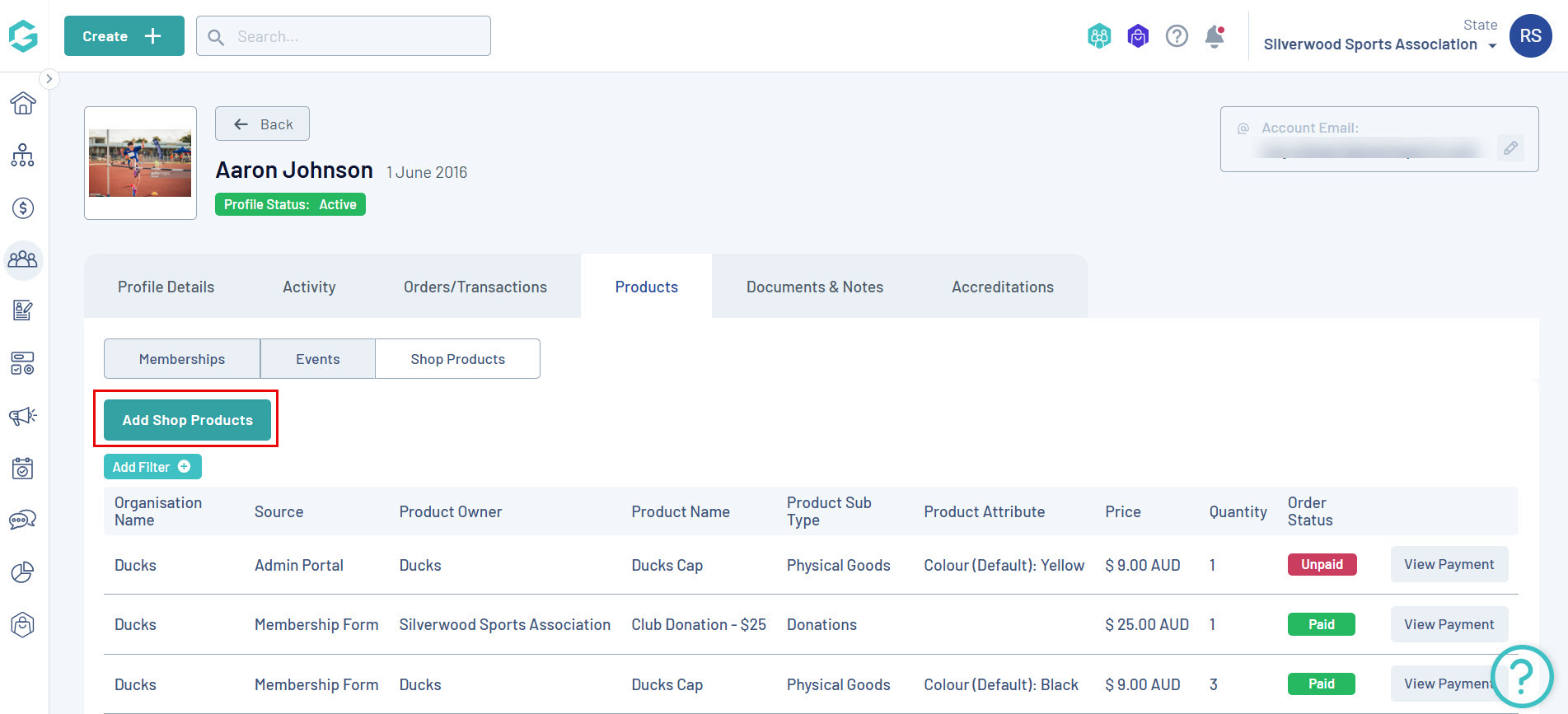Edit account email with pencil icon

pos(1510,148)
